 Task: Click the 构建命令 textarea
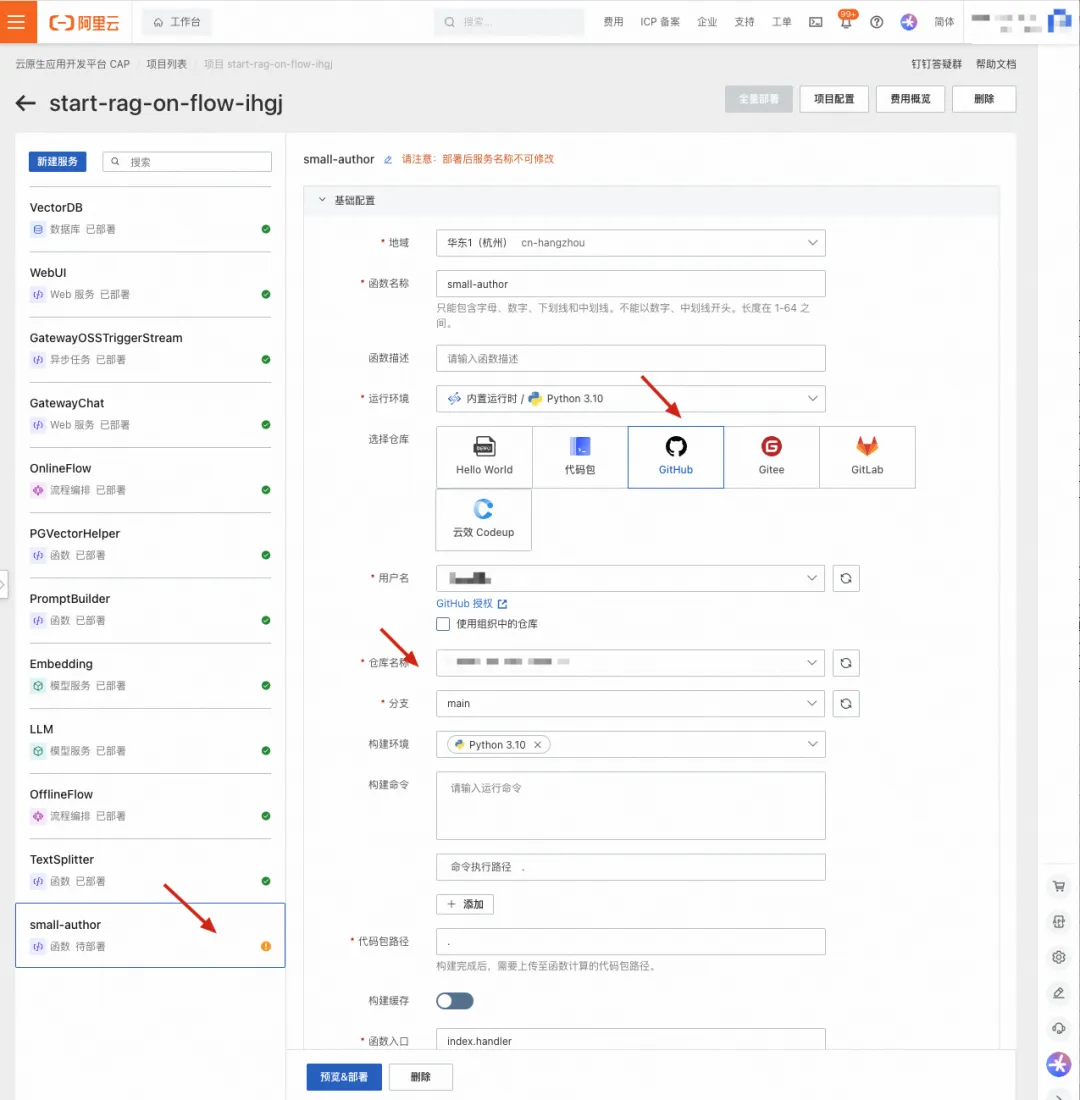click(631, 805)
